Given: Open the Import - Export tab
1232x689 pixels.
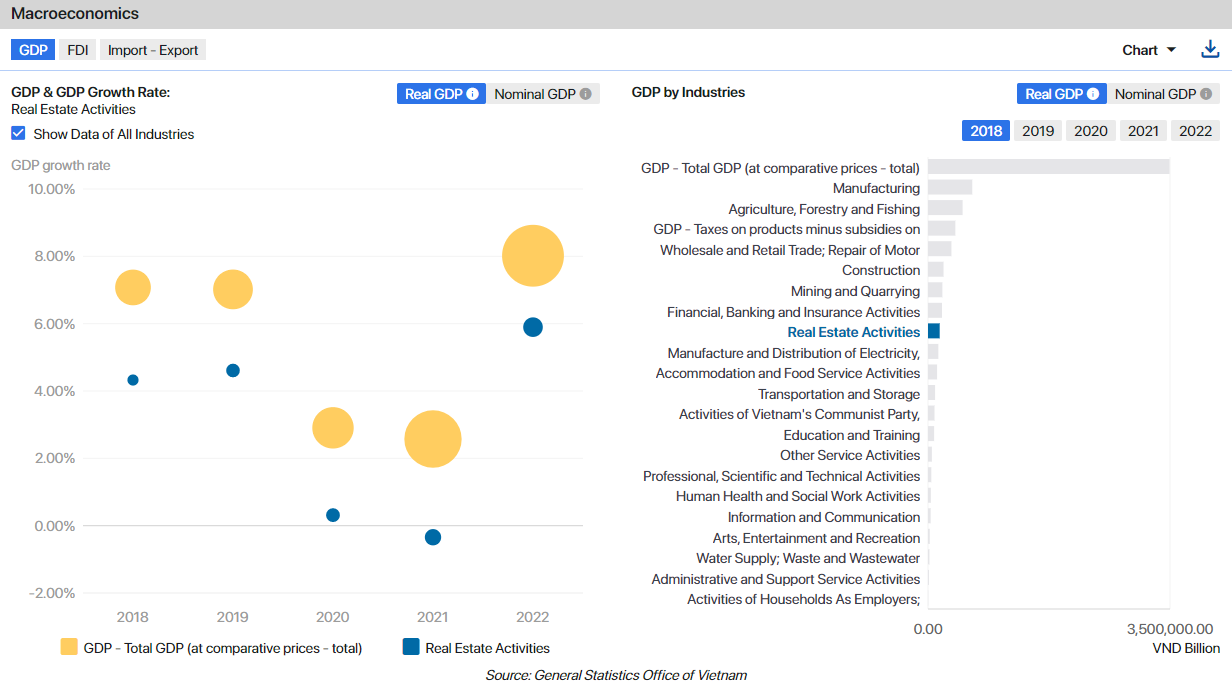Looking at the screenshot, I should click(x=153, y=50).
